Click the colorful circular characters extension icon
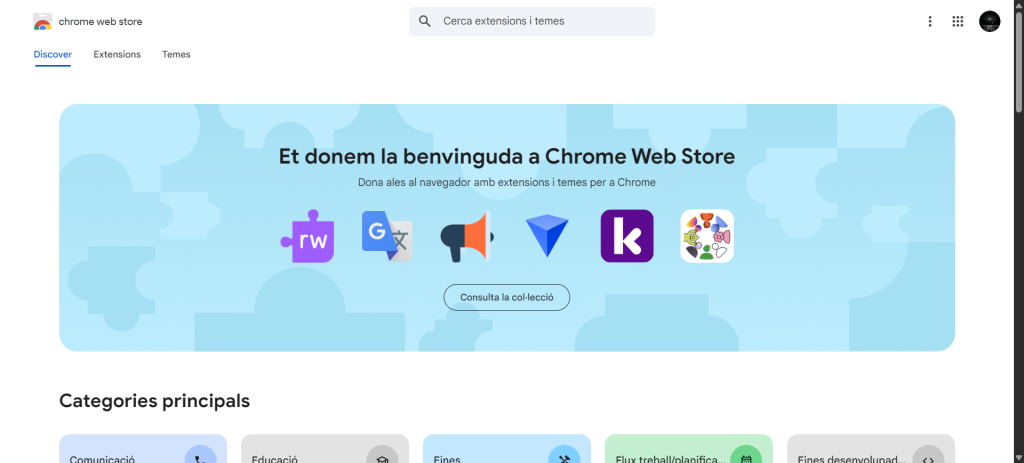Screen dimensions: 1024x463 (707, 236)
